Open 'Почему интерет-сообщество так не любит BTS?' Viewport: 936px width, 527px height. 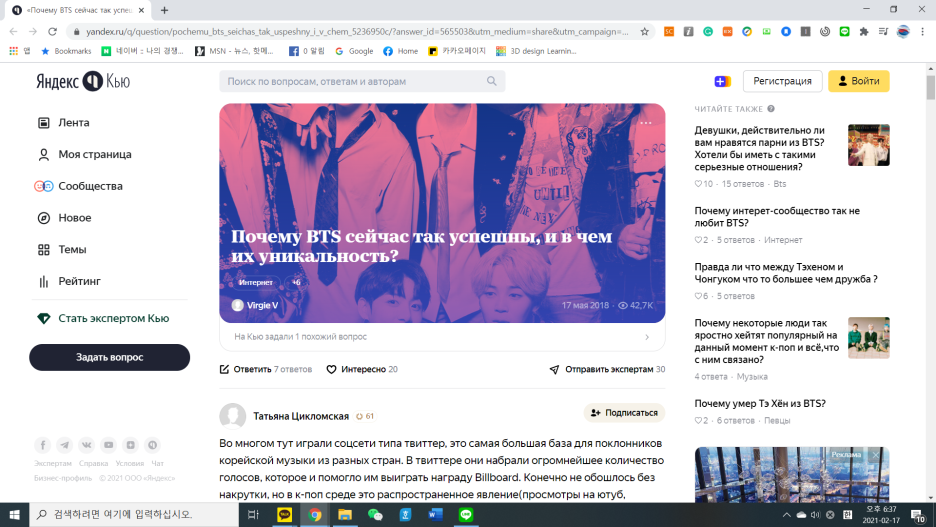click(x=777, y=217)
